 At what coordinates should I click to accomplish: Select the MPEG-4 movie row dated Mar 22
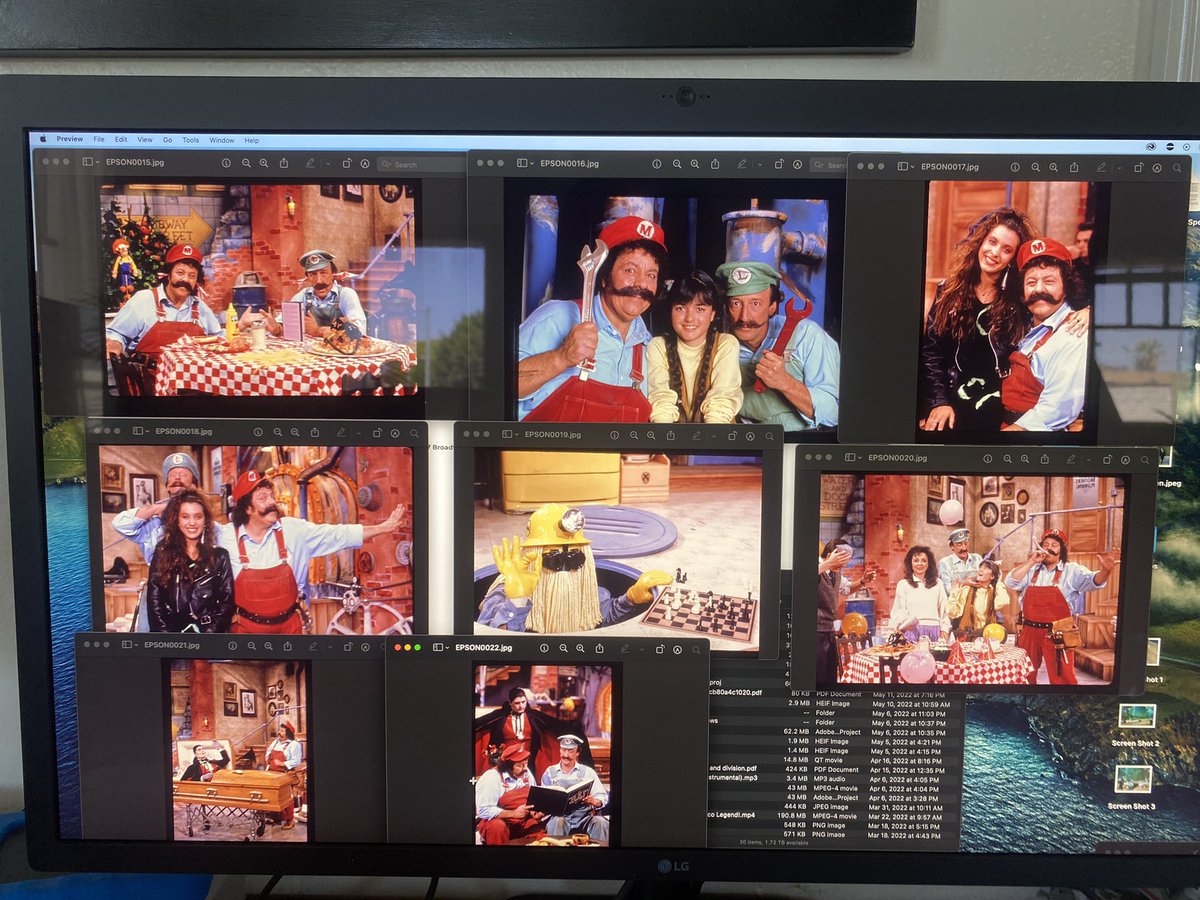click(834, 816)
